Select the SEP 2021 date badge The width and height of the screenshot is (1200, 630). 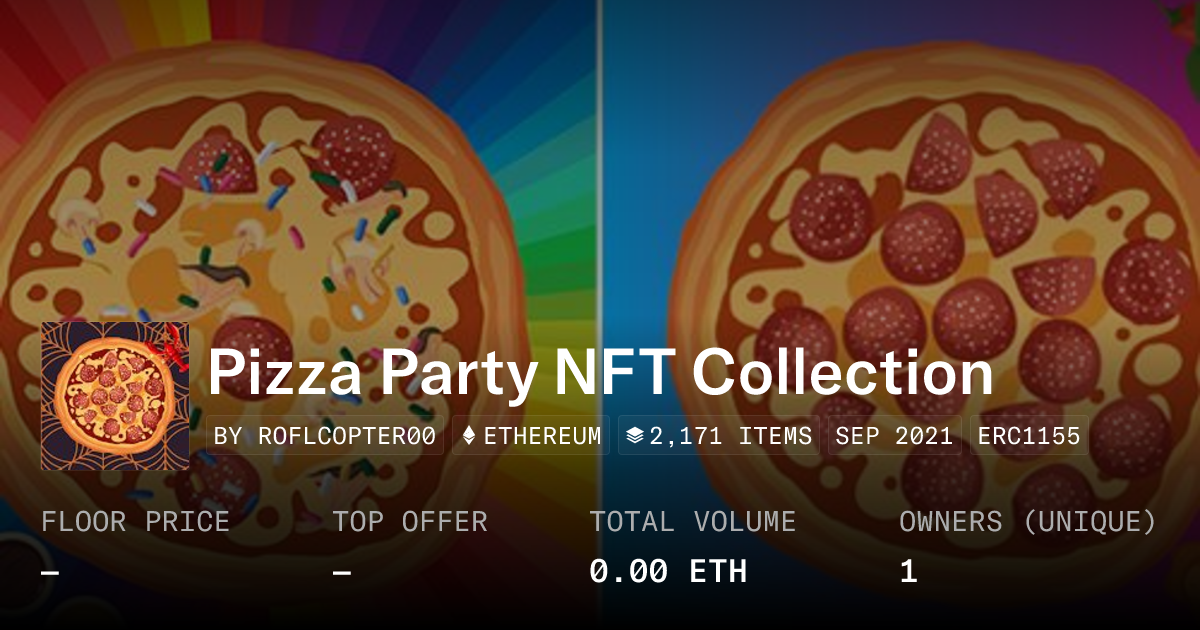[x=894, y=436]
